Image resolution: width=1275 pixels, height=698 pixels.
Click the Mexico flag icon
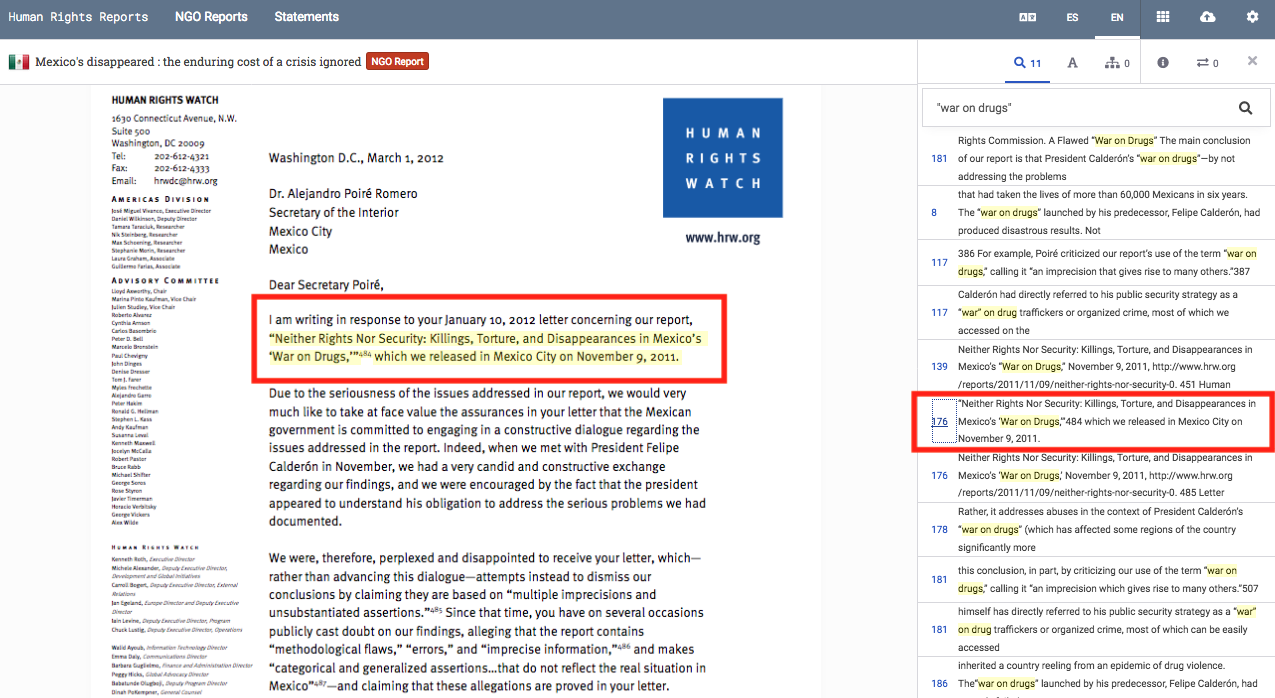[18, 62]
